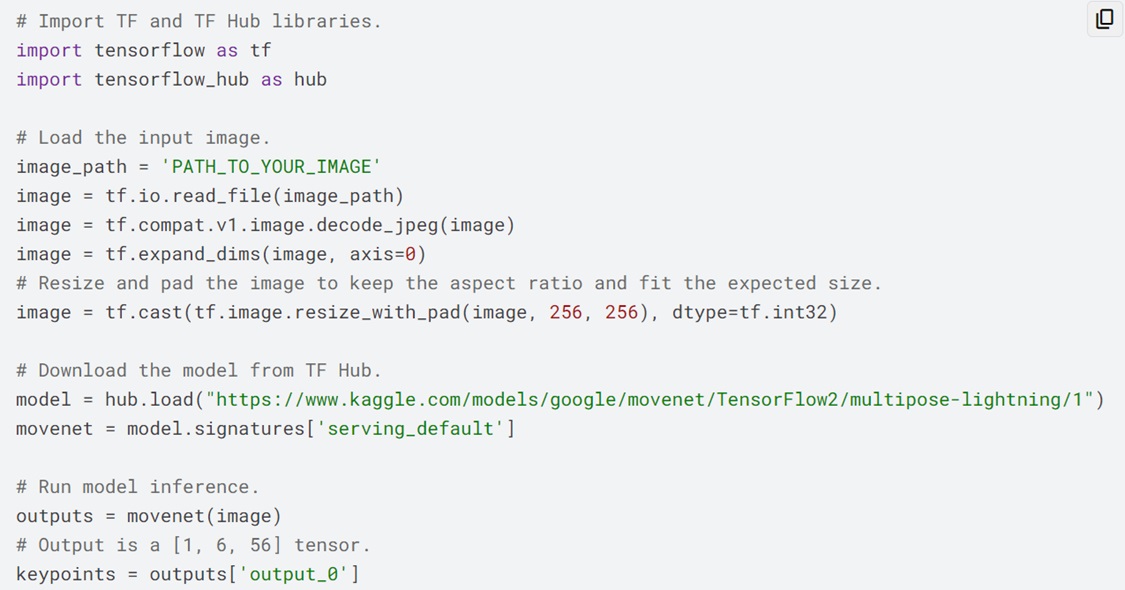The image size is (1125, 590).
Task: Click the comment '# Load the input image.'
Action: click(143, 138)
